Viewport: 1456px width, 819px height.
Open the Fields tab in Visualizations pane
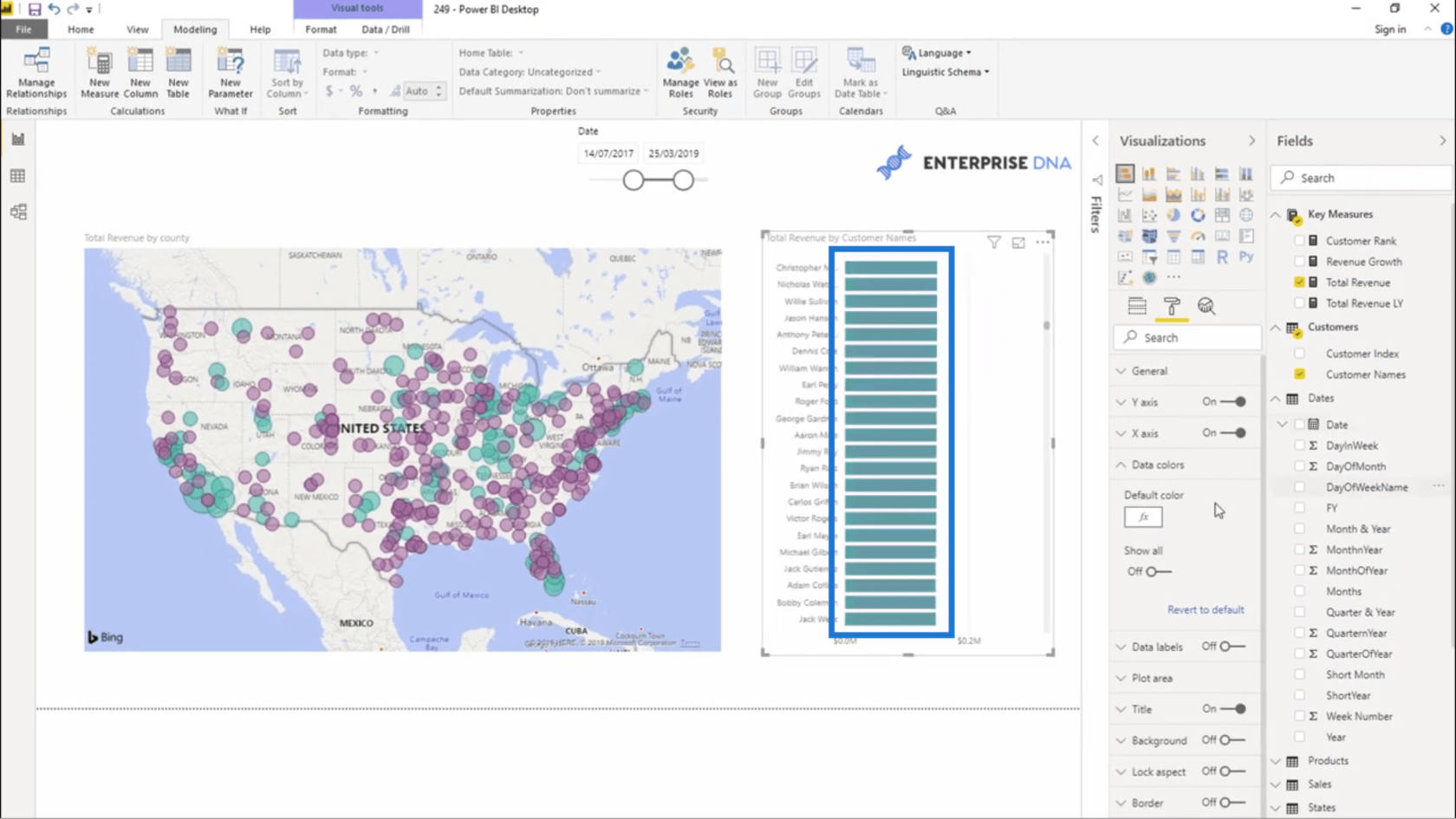(1137, 306)
